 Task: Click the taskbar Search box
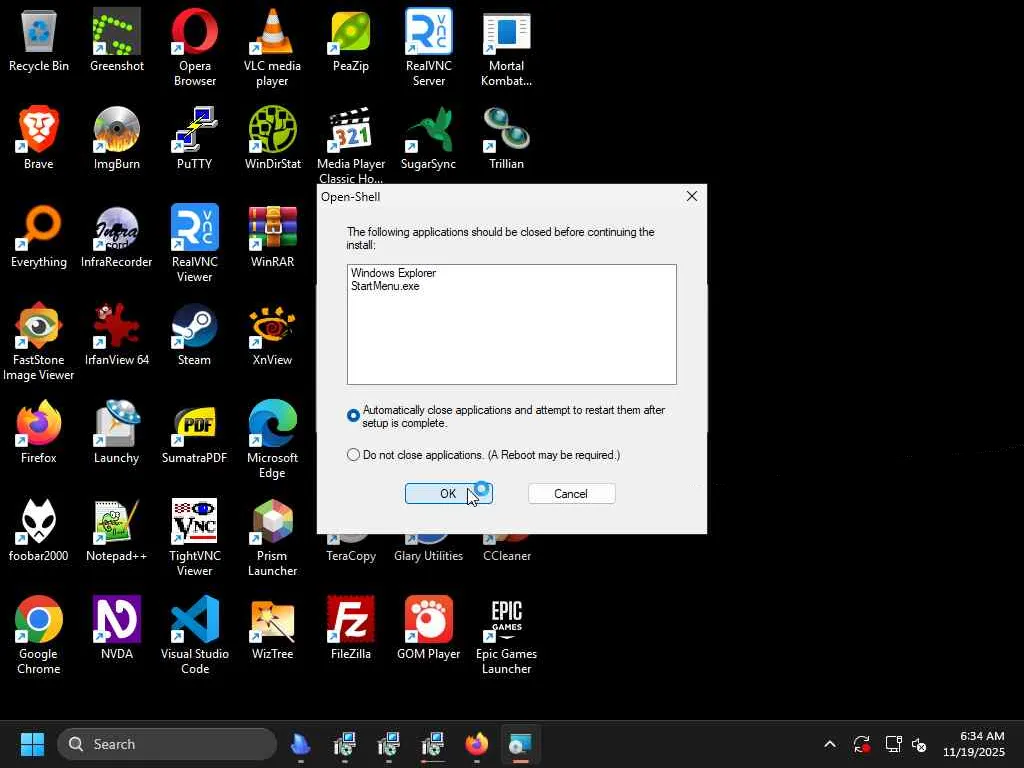(167, 744)
